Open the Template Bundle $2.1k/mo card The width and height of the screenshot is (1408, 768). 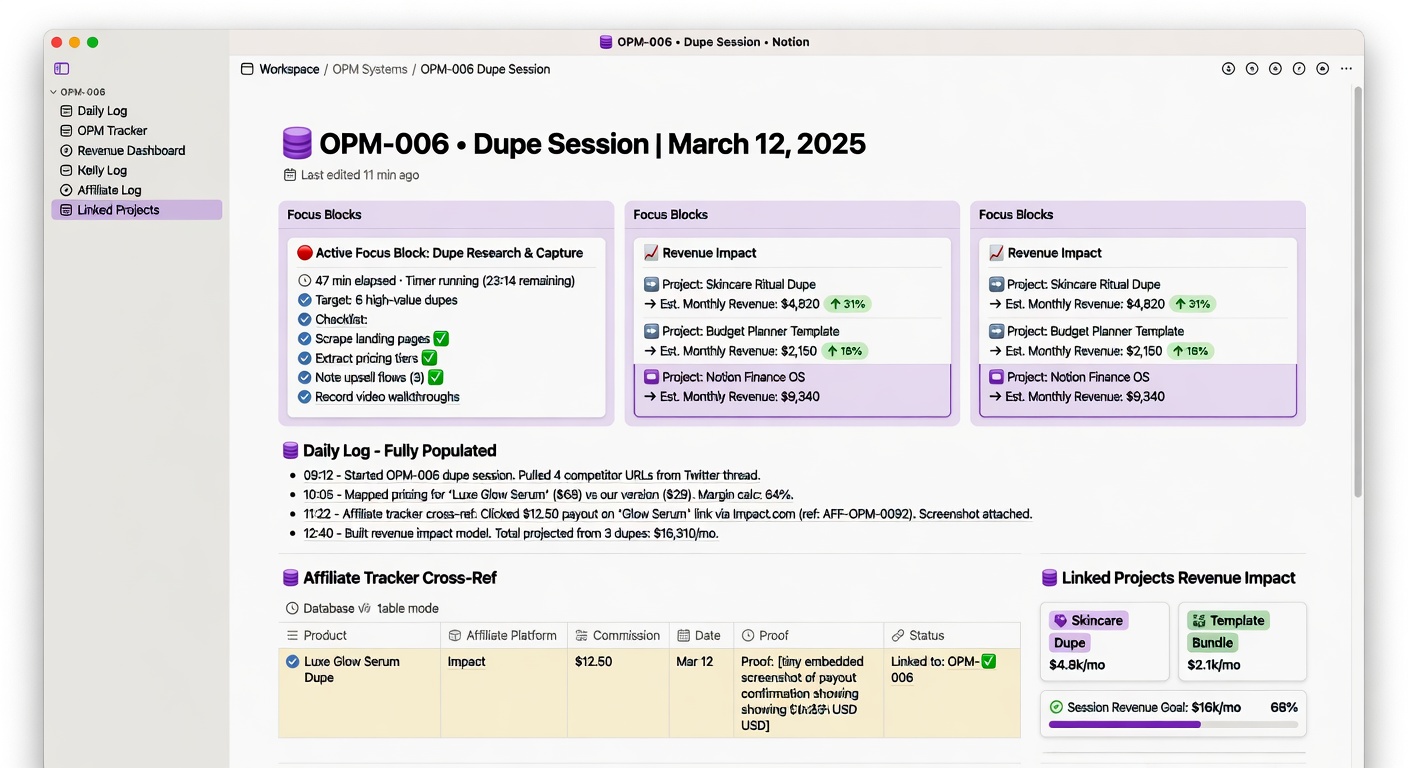[x=1242, y=642]
